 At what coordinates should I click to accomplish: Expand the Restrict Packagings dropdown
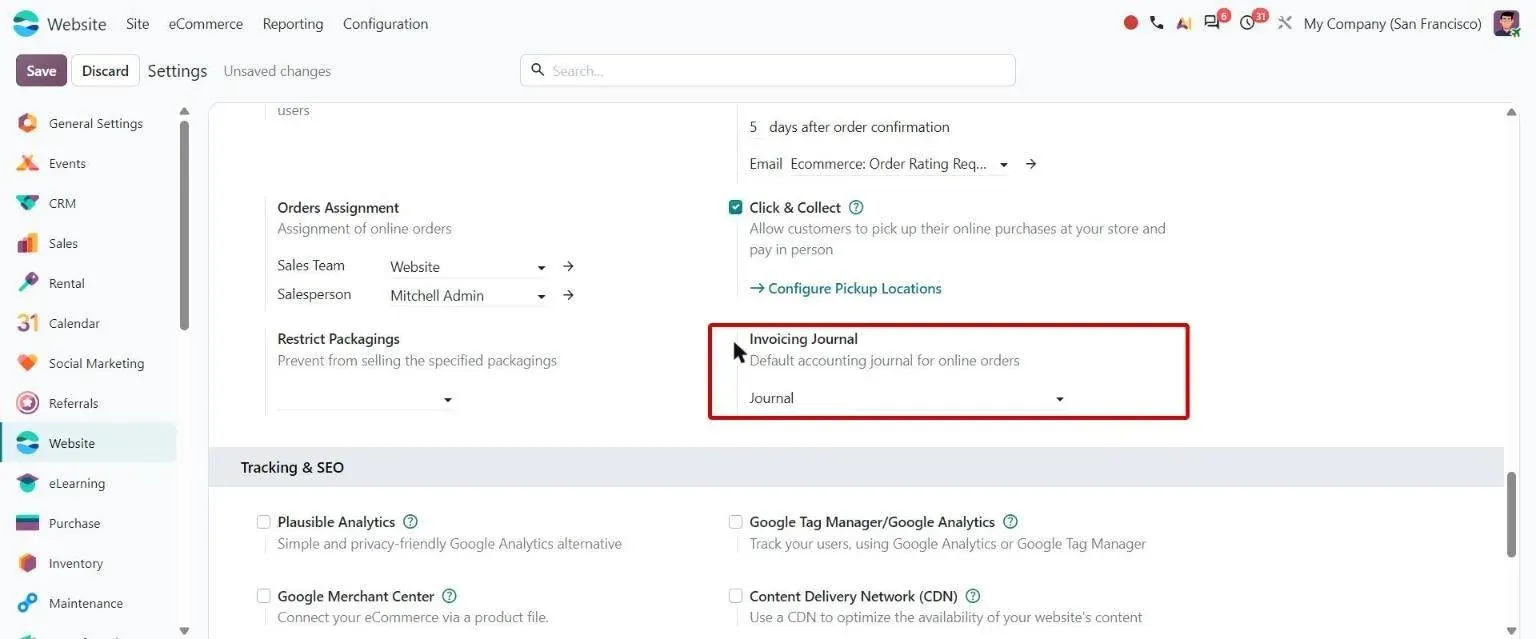447,400
